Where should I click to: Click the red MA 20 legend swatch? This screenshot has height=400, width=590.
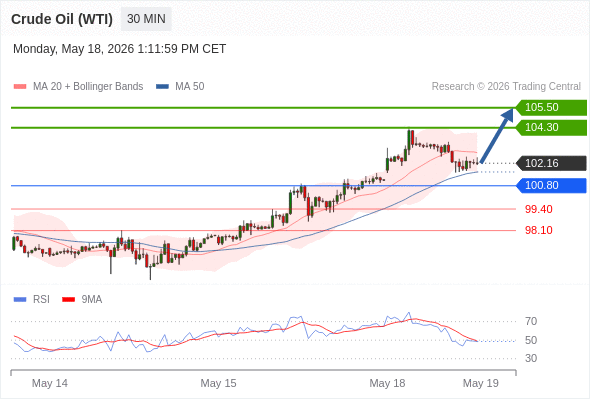(x=20, y=87)
